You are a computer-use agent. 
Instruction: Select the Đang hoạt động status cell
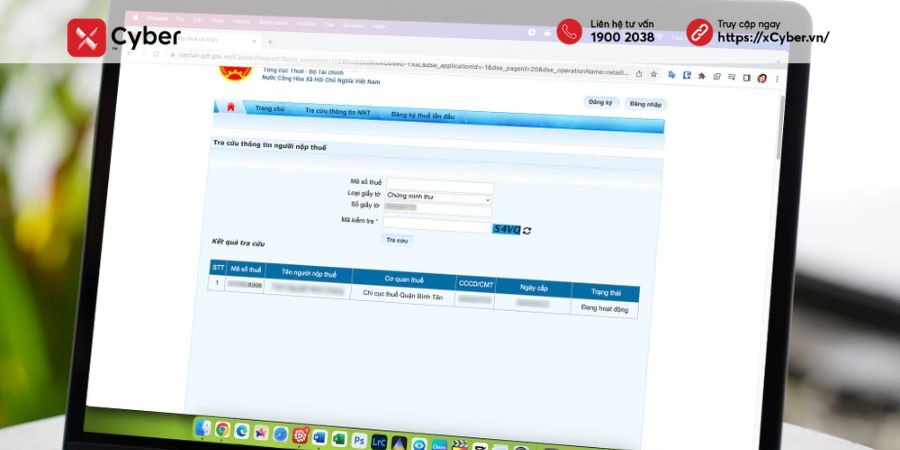pos(605,309)
